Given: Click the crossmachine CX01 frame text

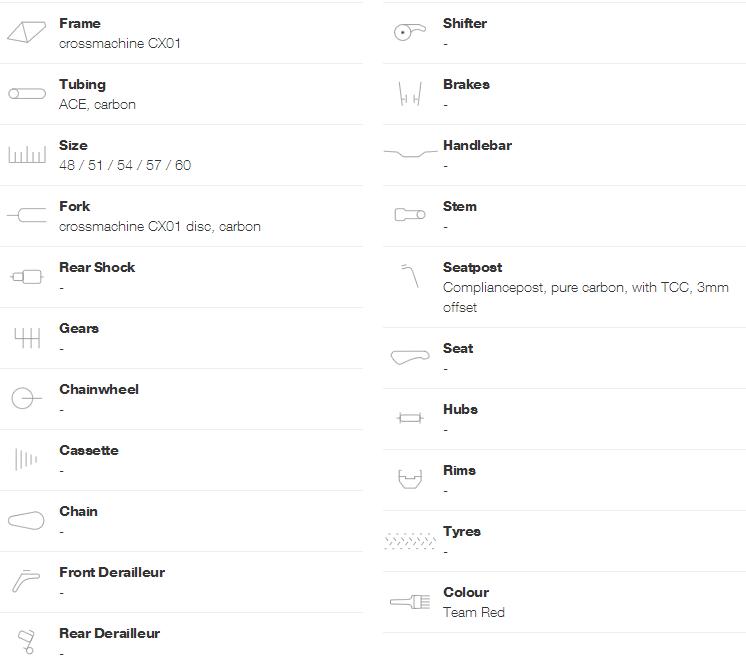Looking at the screenshot, I should coord(120,43).
